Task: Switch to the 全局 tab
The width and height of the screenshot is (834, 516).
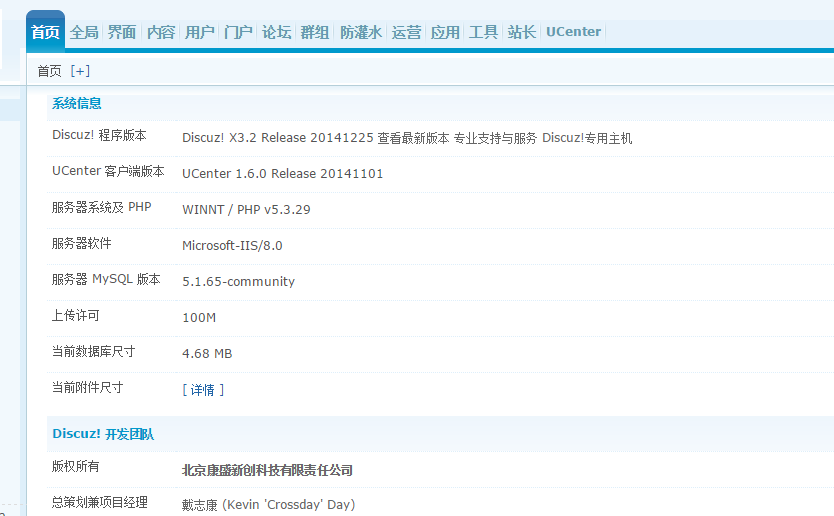Action: tap(84, 32)
